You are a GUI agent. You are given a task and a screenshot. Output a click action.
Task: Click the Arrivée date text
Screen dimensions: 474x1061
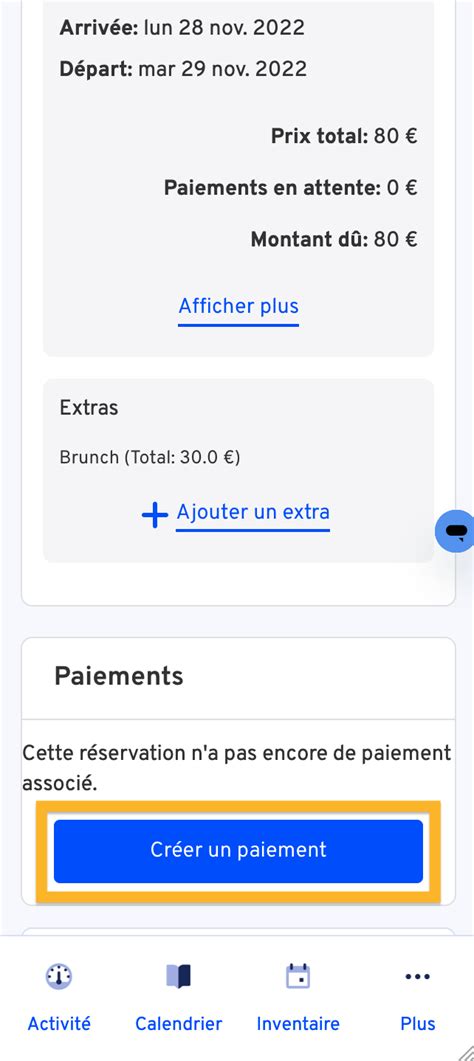tap(182, 28)
